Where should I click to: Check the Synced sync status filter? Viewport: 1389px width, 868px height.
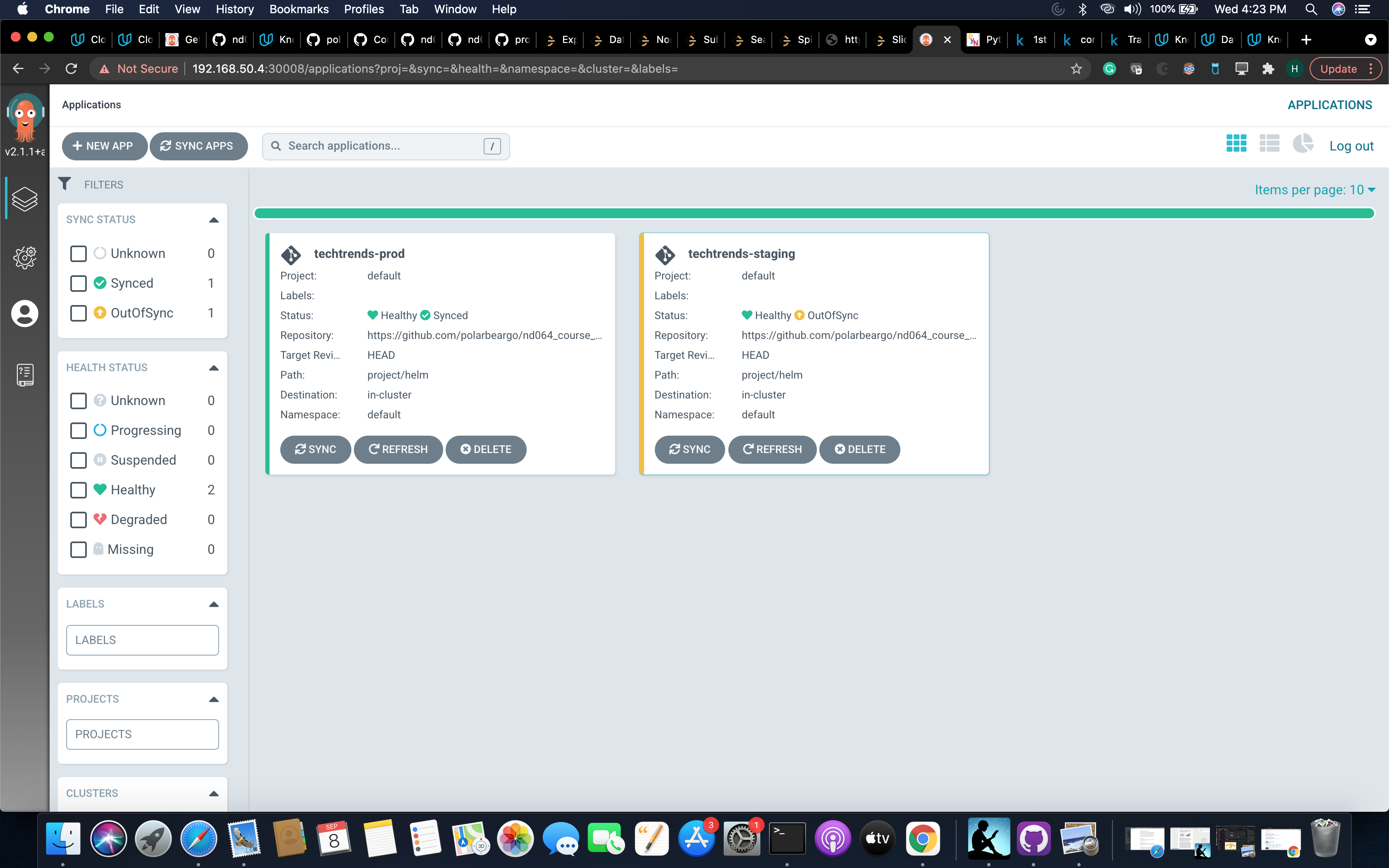tap(78, 283)
